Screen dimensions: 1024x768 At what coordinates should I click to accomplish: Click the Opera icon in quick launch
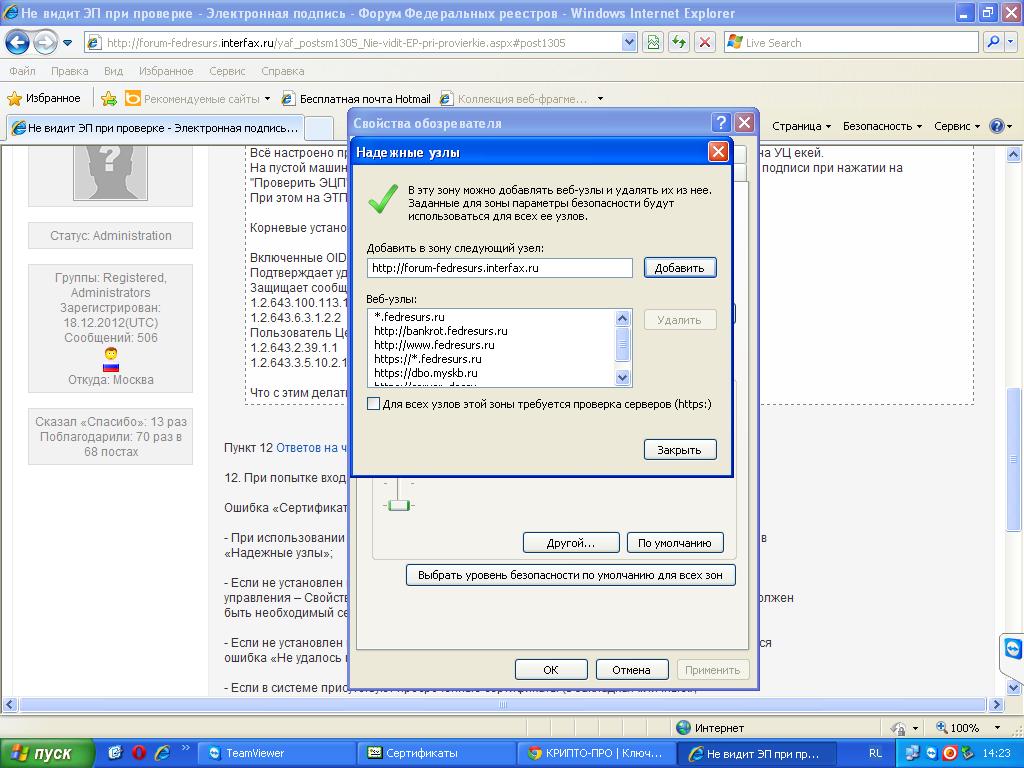139,753
